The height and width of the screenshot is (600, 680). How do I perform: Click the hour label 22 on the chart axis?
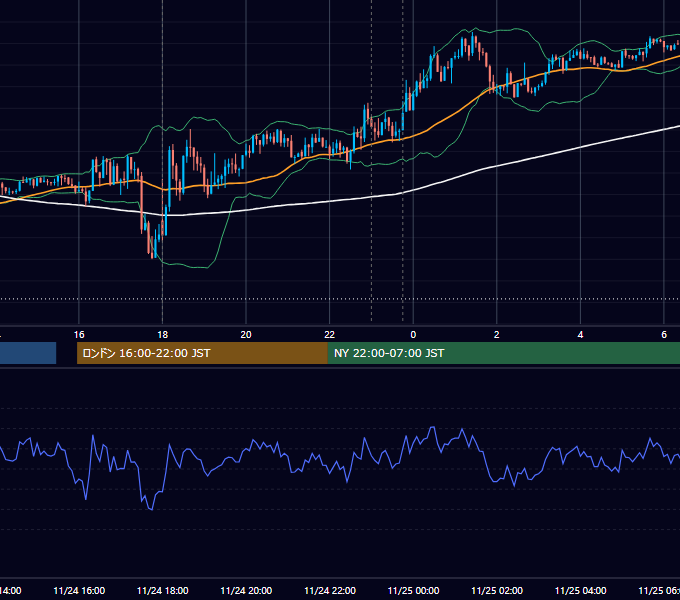330,335
